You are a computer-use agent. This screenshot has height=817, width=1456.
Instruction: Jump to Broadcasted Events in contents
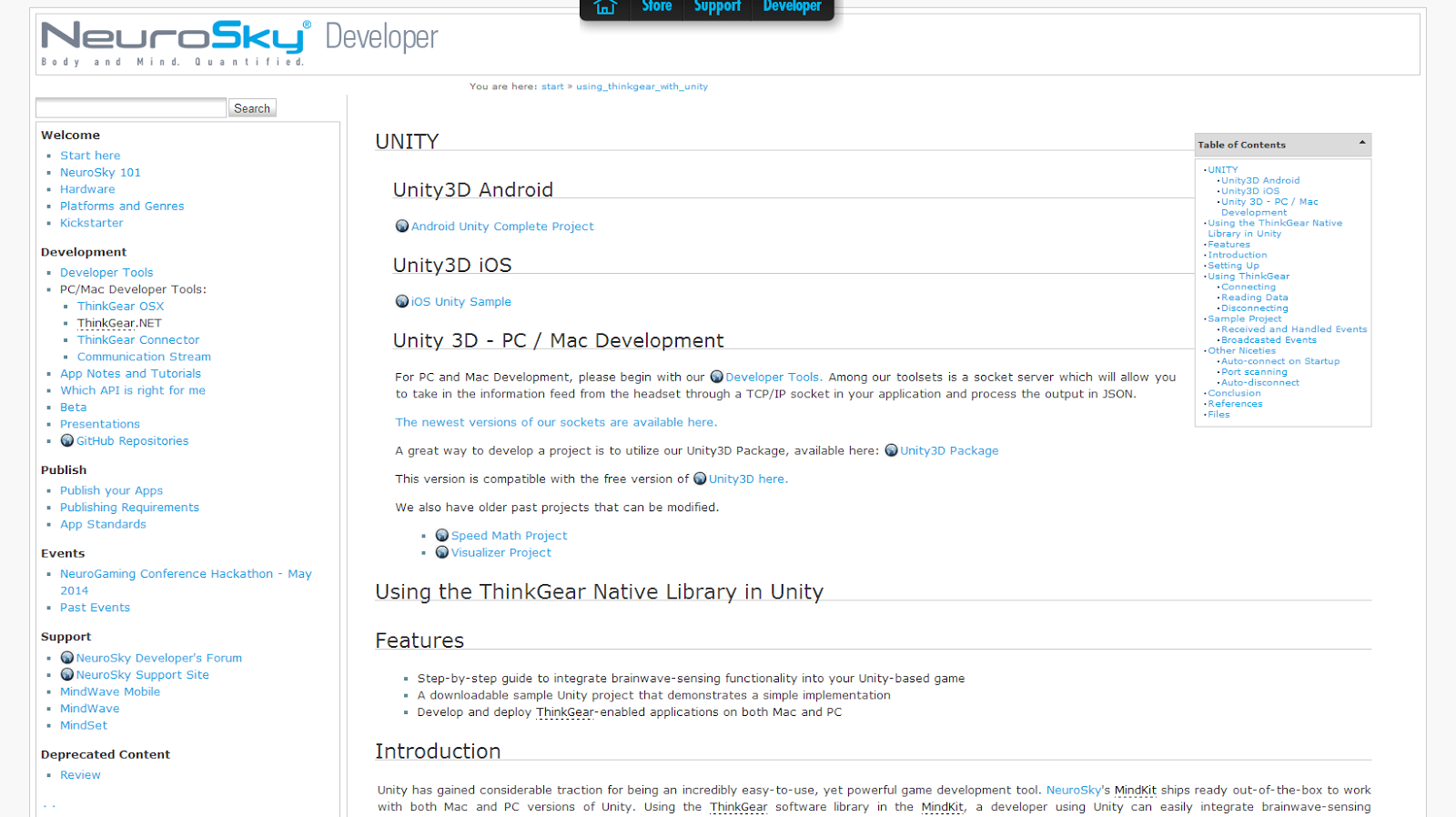click(1269, 340)
